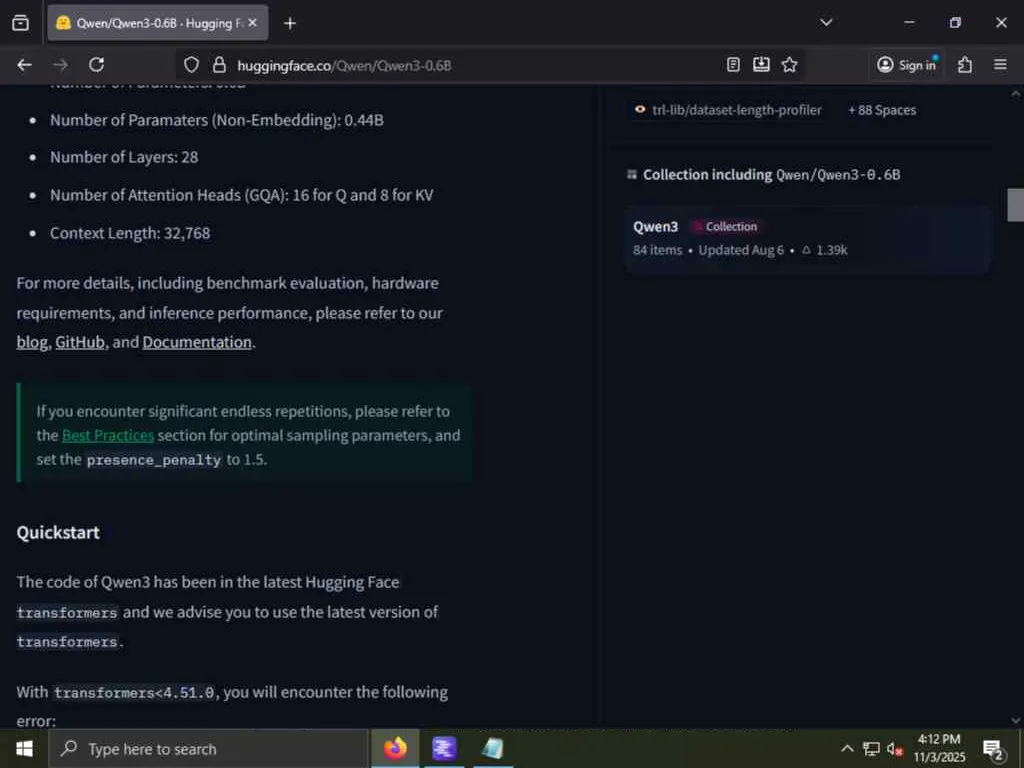Close the Qwen/Qwen3-0.6B browser tab
The height and width of the screenshot is (768, 1024).
[x=253, y=23]
